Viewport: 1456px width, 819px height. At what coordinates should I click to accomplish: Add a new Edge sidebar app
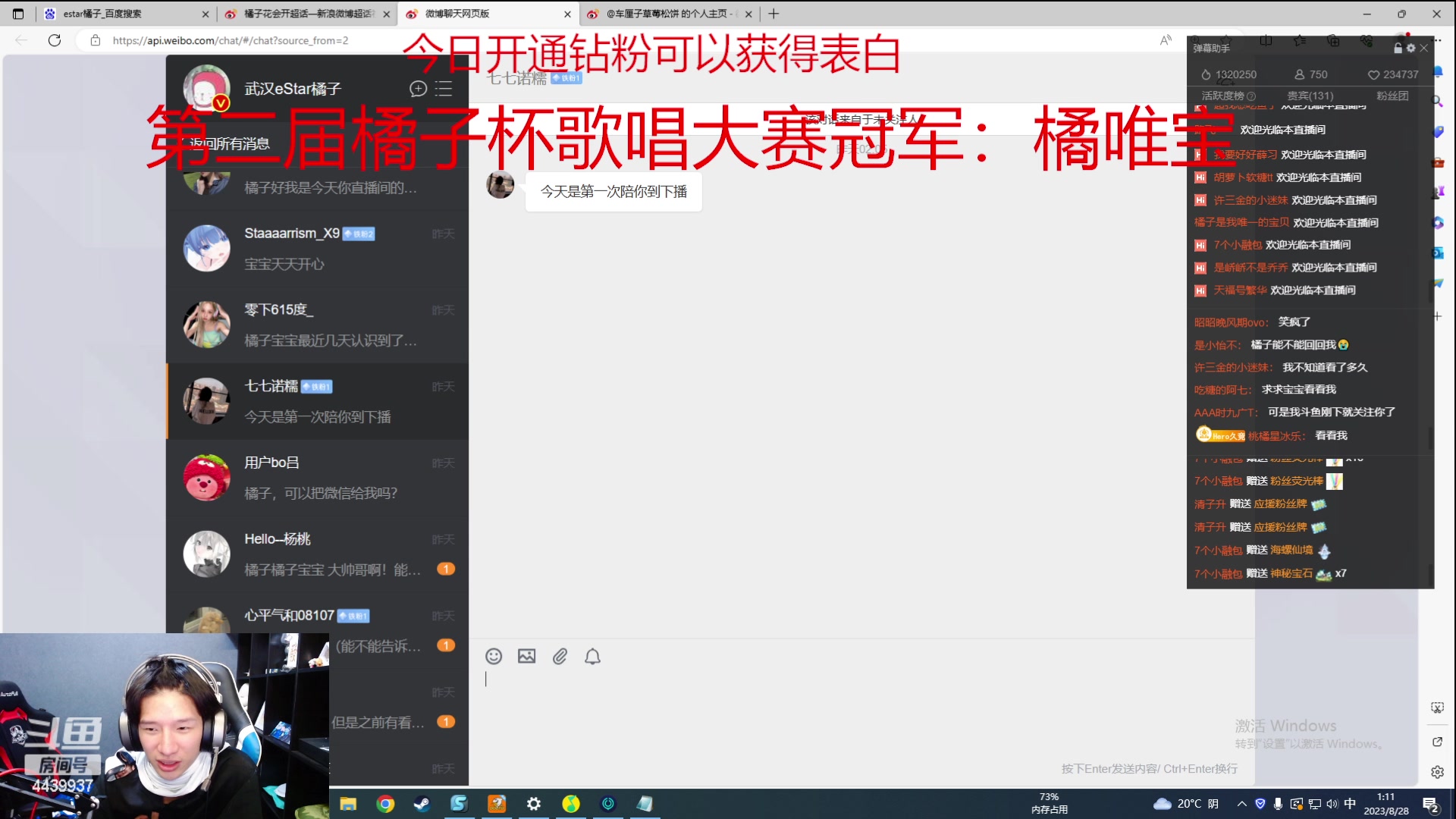pos(1437,316)
